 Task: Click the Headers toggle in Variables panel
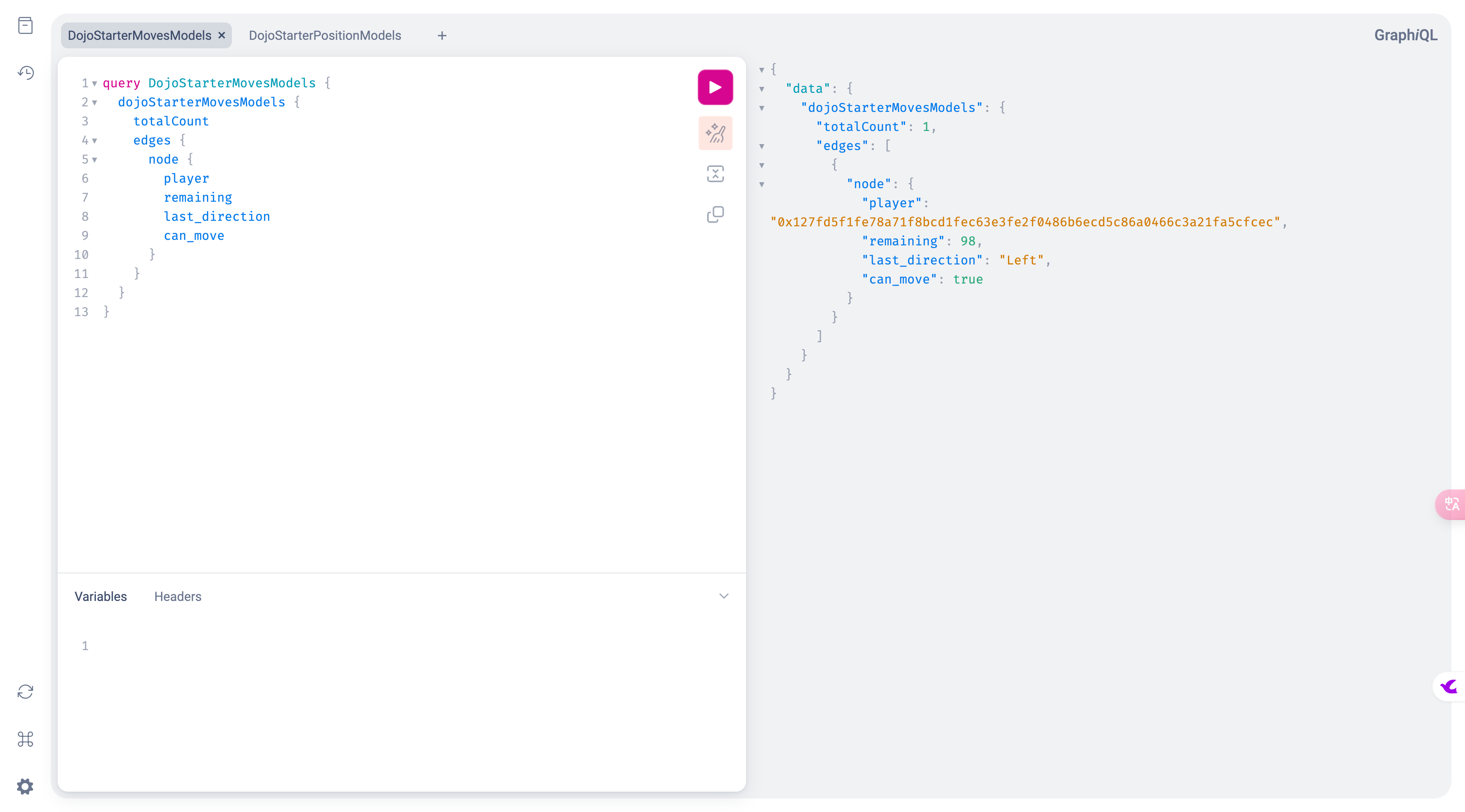[177, 596]
